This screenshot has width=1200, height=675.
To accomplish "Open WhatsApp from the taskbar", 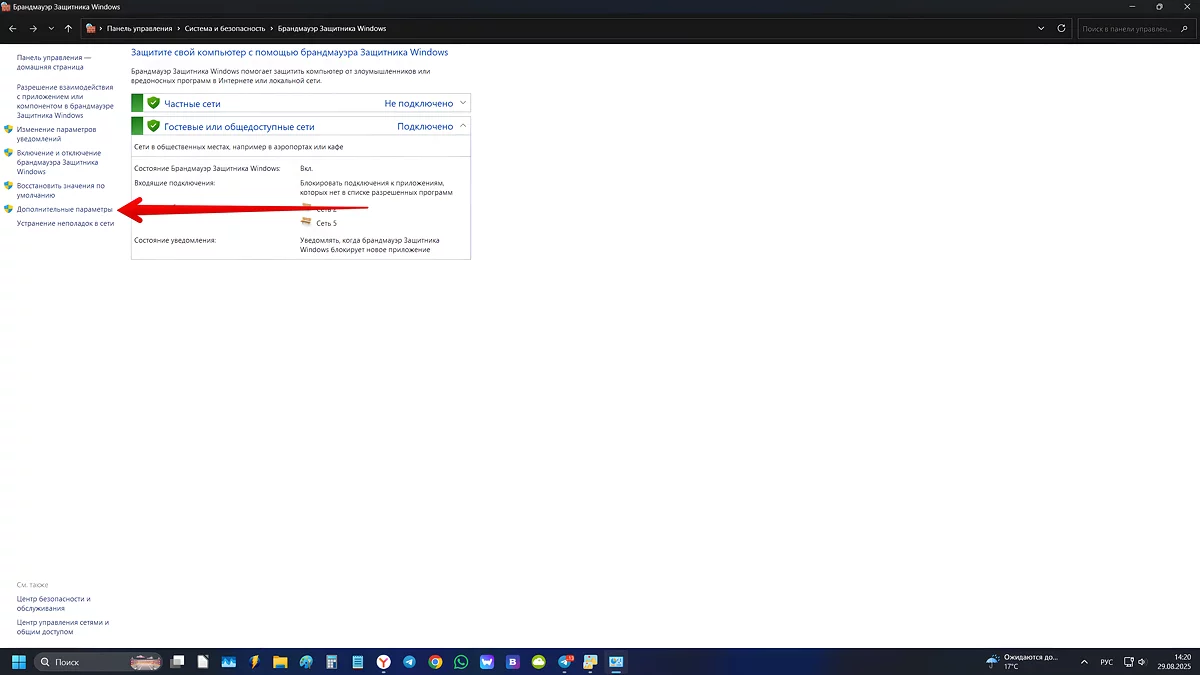I will [x=461, y=662].
